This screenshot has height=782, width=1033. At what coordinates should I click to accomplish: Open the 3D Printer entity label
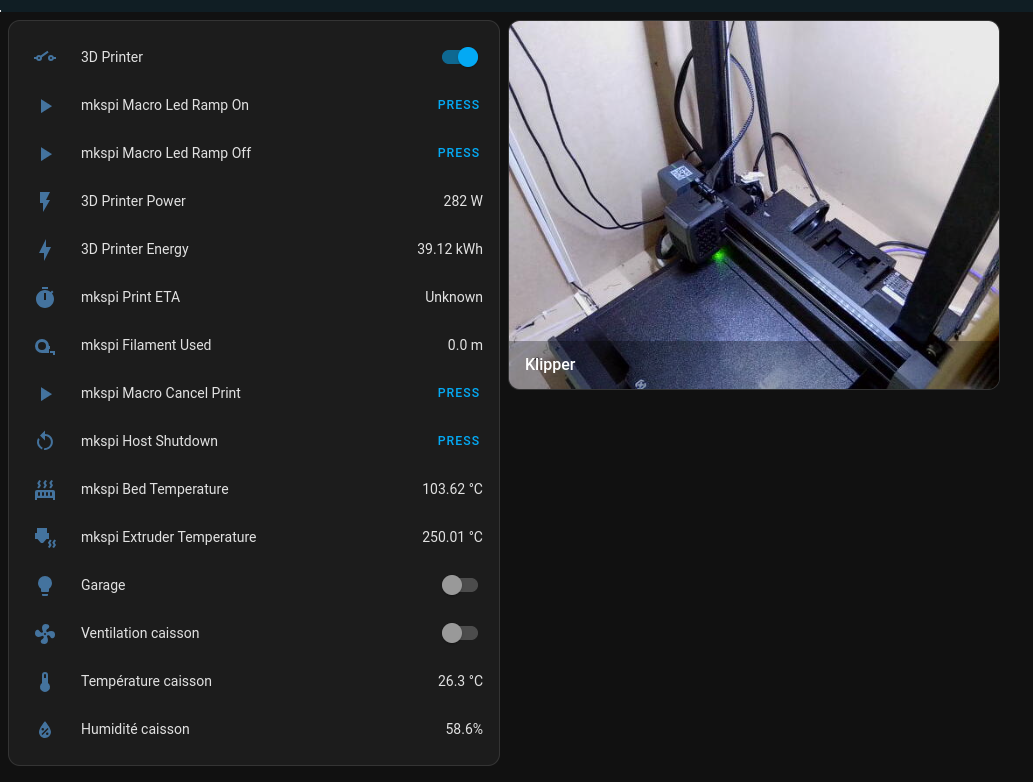coord(112,57)
